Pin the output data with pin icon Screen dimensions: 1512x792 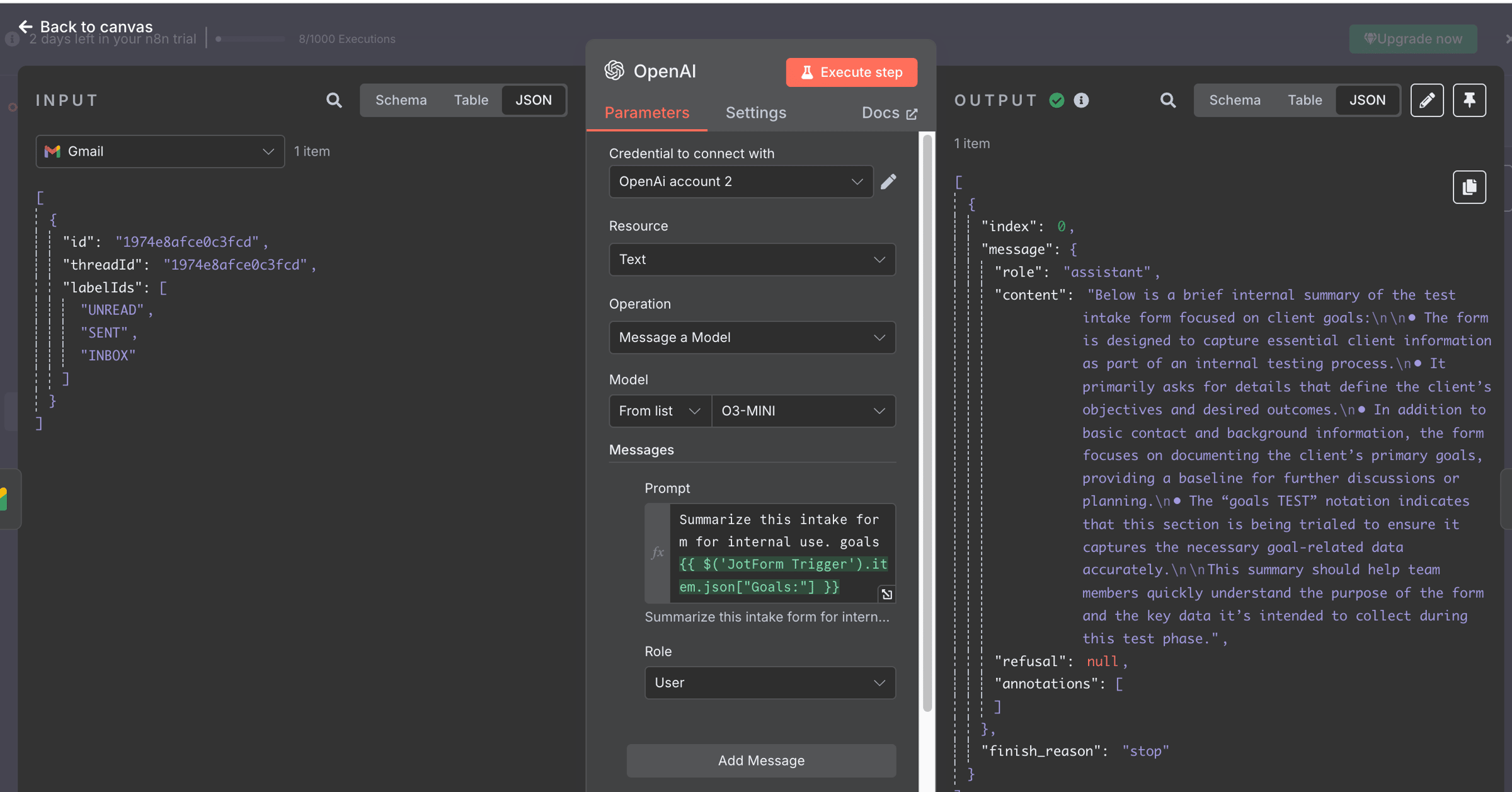(1469, 100)
